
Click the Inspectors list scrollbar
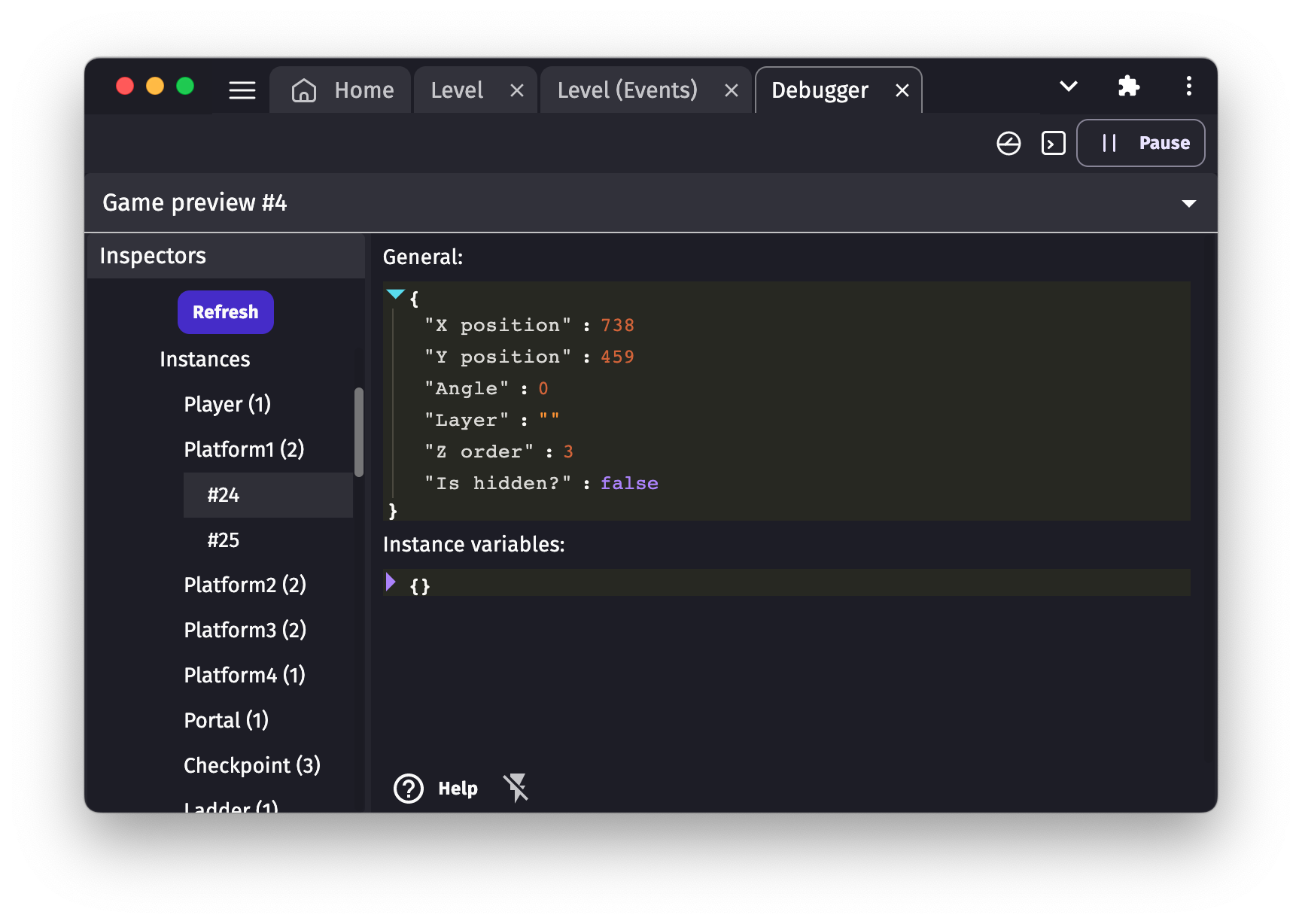[359, 432]
